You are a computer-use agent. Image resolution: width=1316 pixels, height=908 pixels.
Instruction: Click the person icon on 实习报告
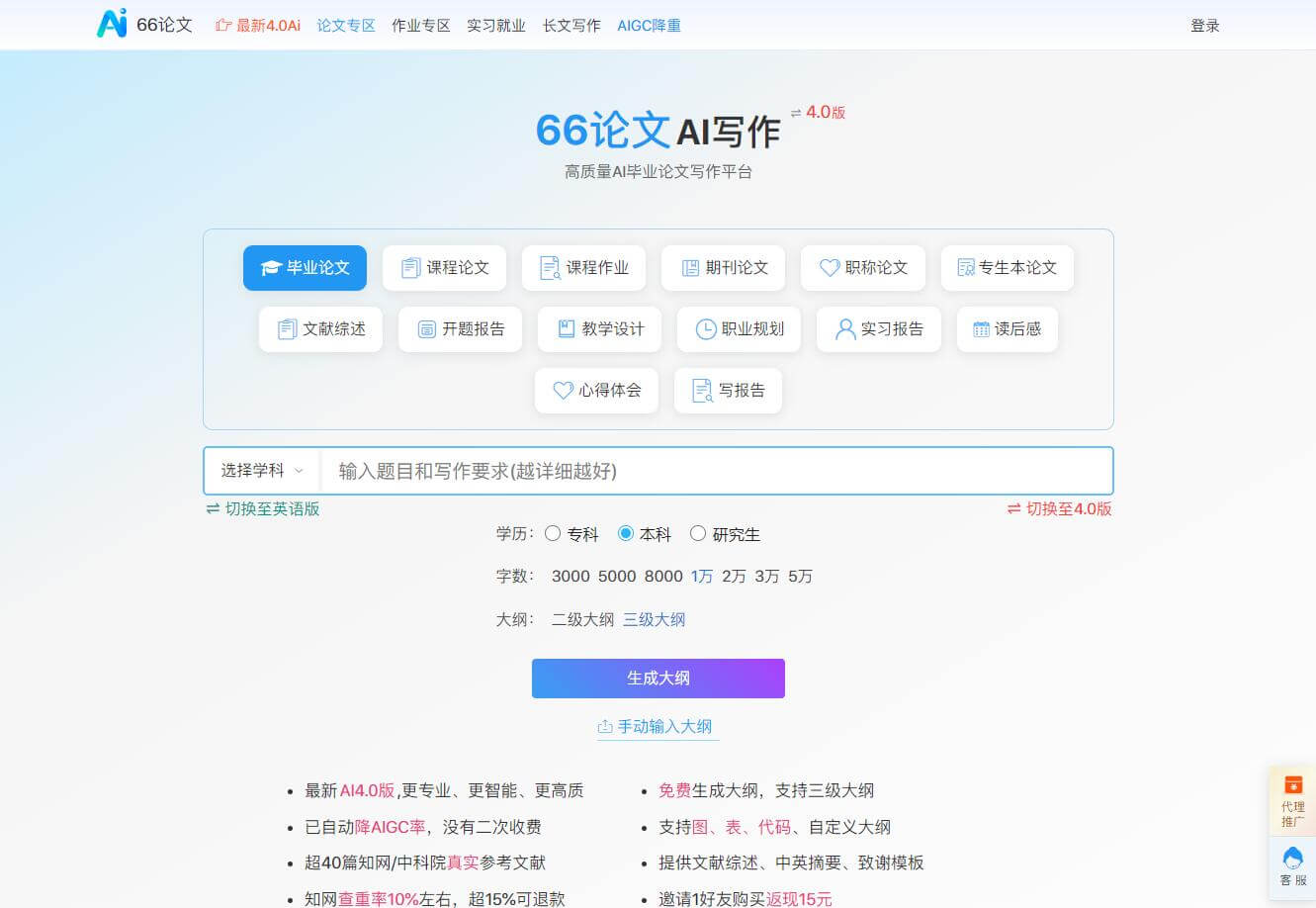[x=845, y=329]
